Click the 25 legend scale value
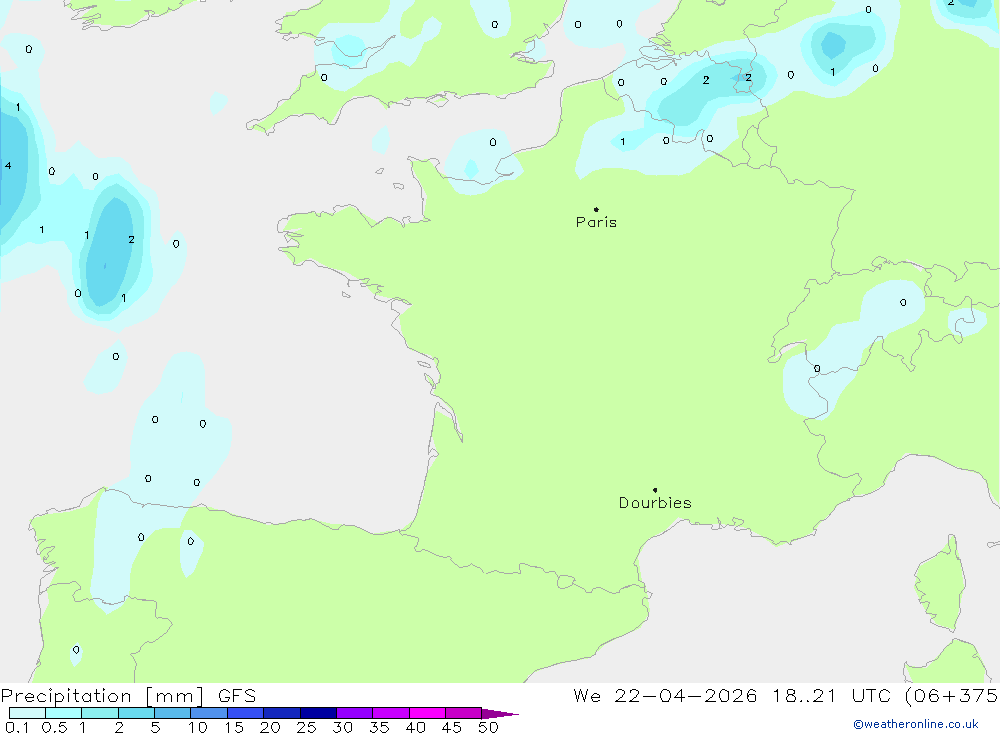This screenshot has height=733, width=1000. (x=307, y=727)
